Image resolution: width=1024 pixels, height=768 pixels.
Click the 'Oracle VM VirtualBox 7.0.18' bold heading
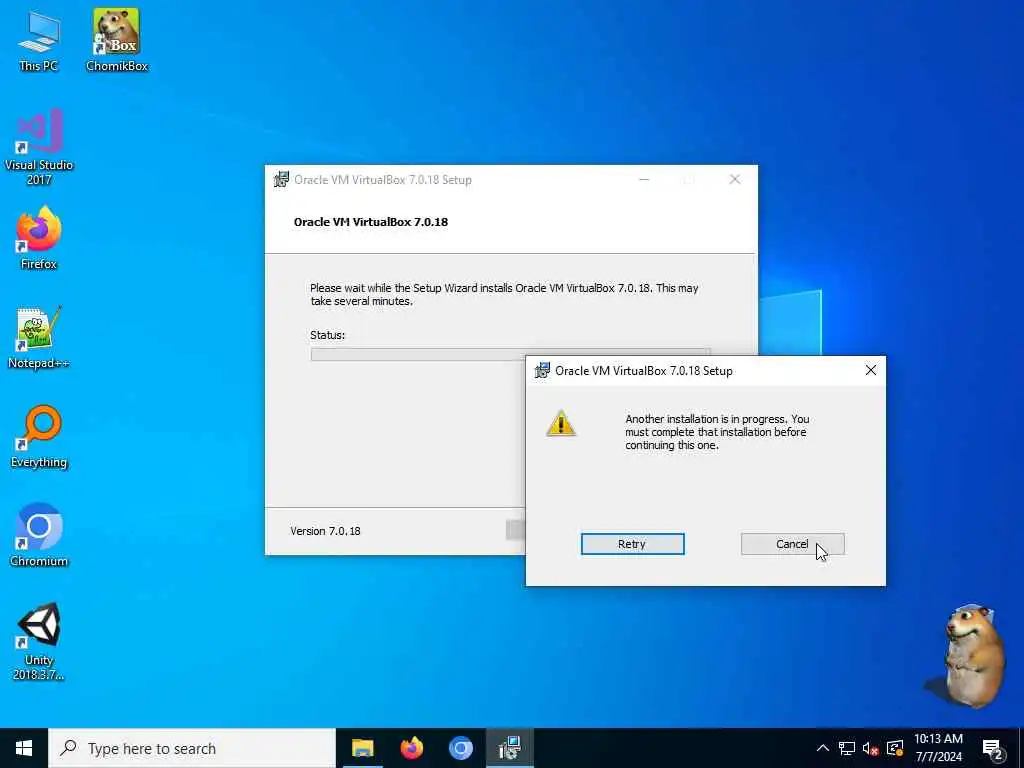pos(371,222)
